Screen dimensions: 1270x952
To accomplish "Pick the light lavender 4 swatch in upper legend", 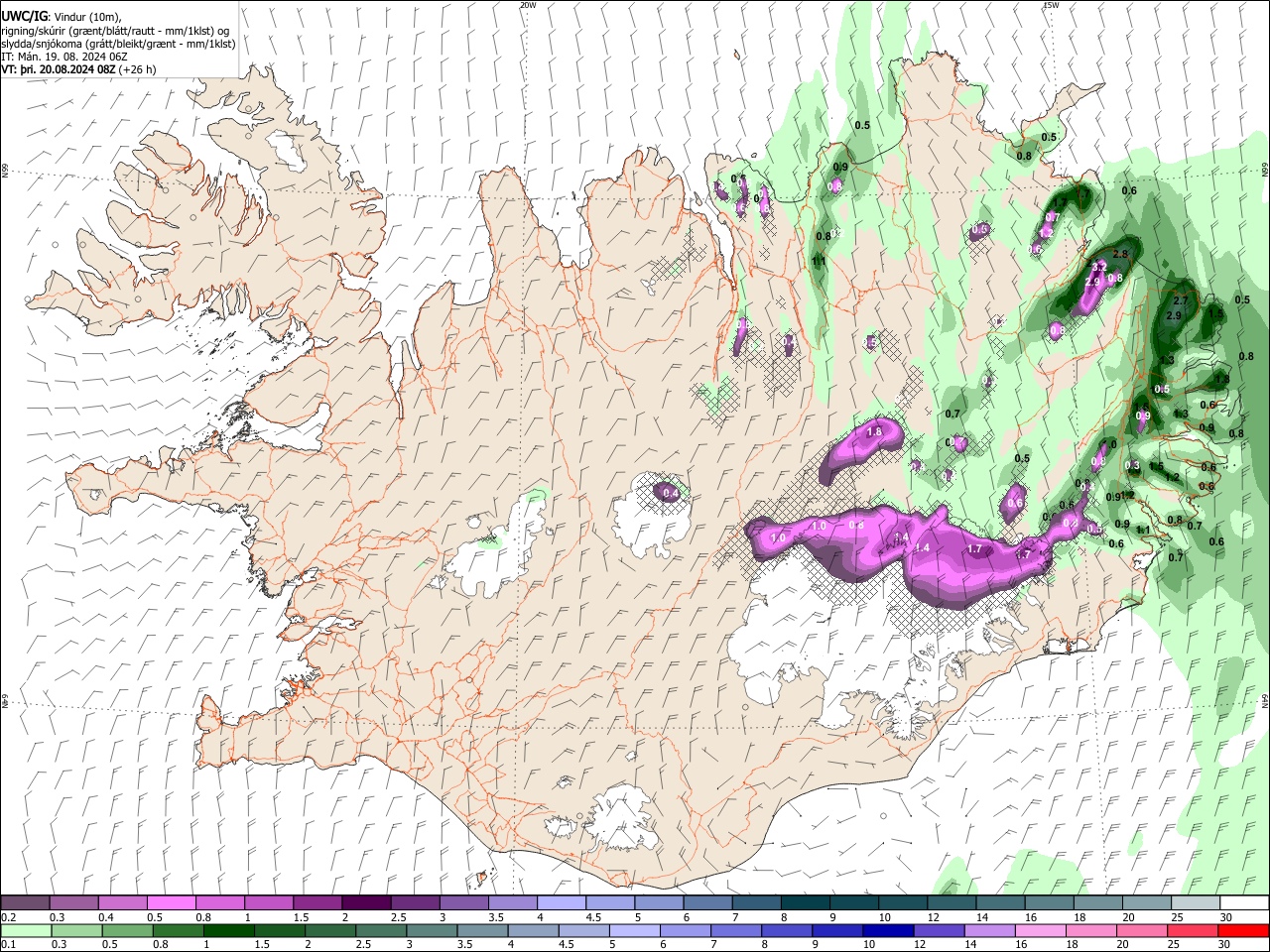I will coord(562,902).
